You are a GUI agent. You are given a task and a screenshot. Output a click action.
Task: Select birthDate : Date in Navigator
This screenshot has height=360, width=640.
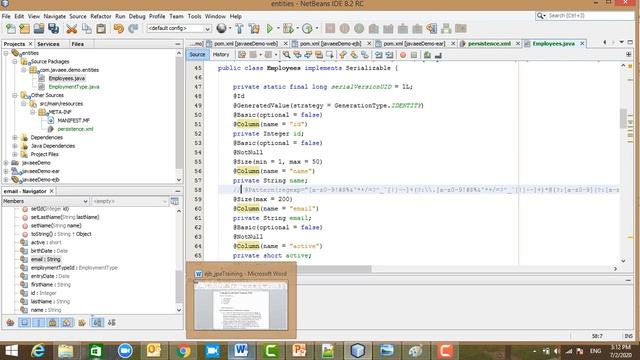click(49, 251)
